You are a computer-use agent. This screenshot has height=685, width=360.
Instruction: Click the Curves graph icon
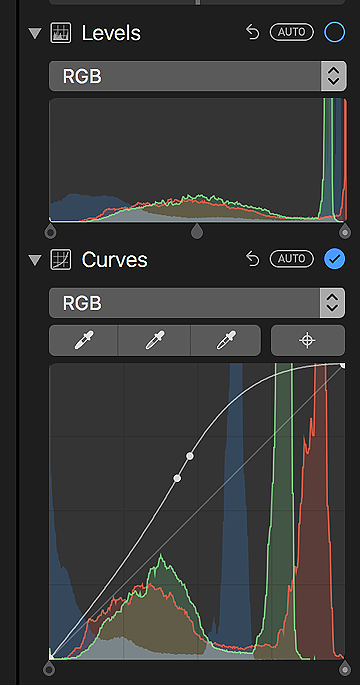pos(61,259)
